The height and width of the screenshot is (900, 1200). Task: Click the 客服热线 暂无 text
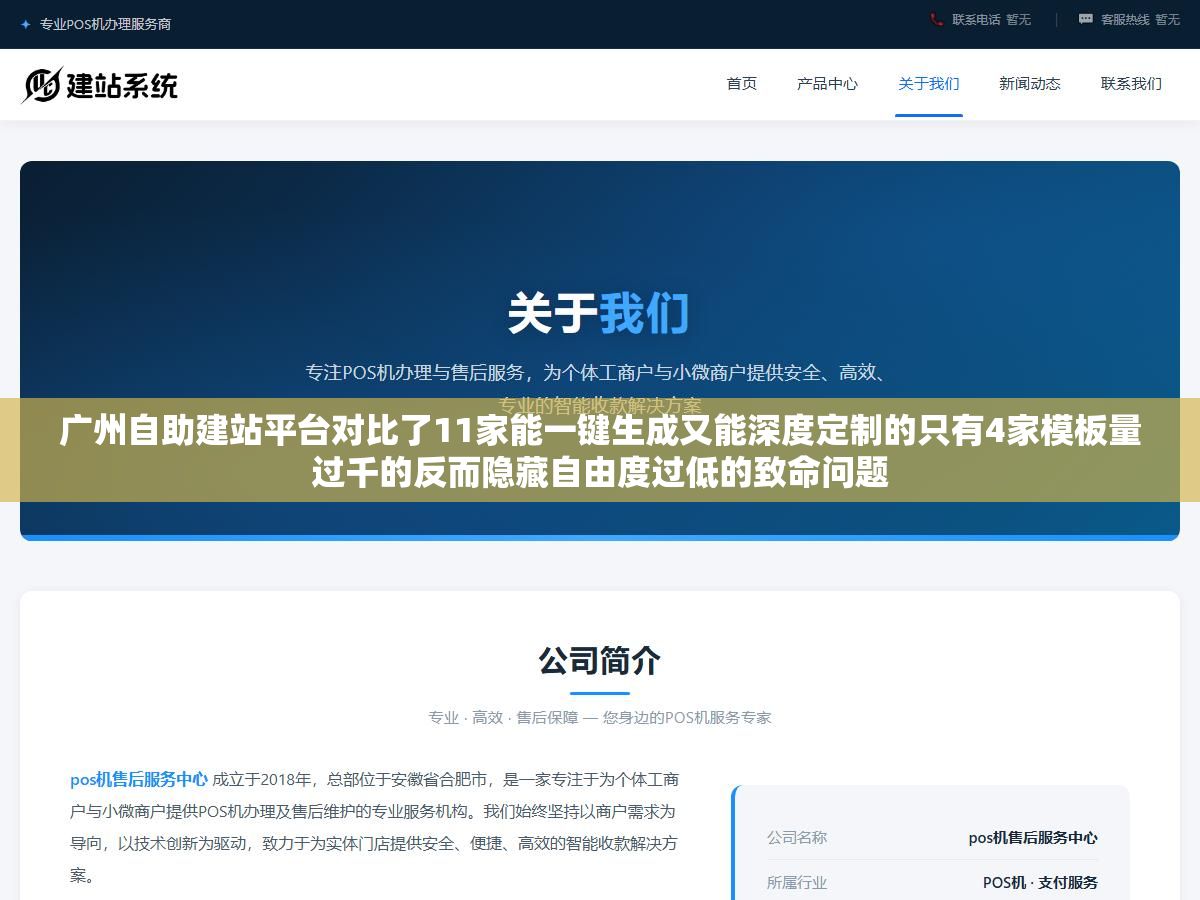pos(1140,19)
